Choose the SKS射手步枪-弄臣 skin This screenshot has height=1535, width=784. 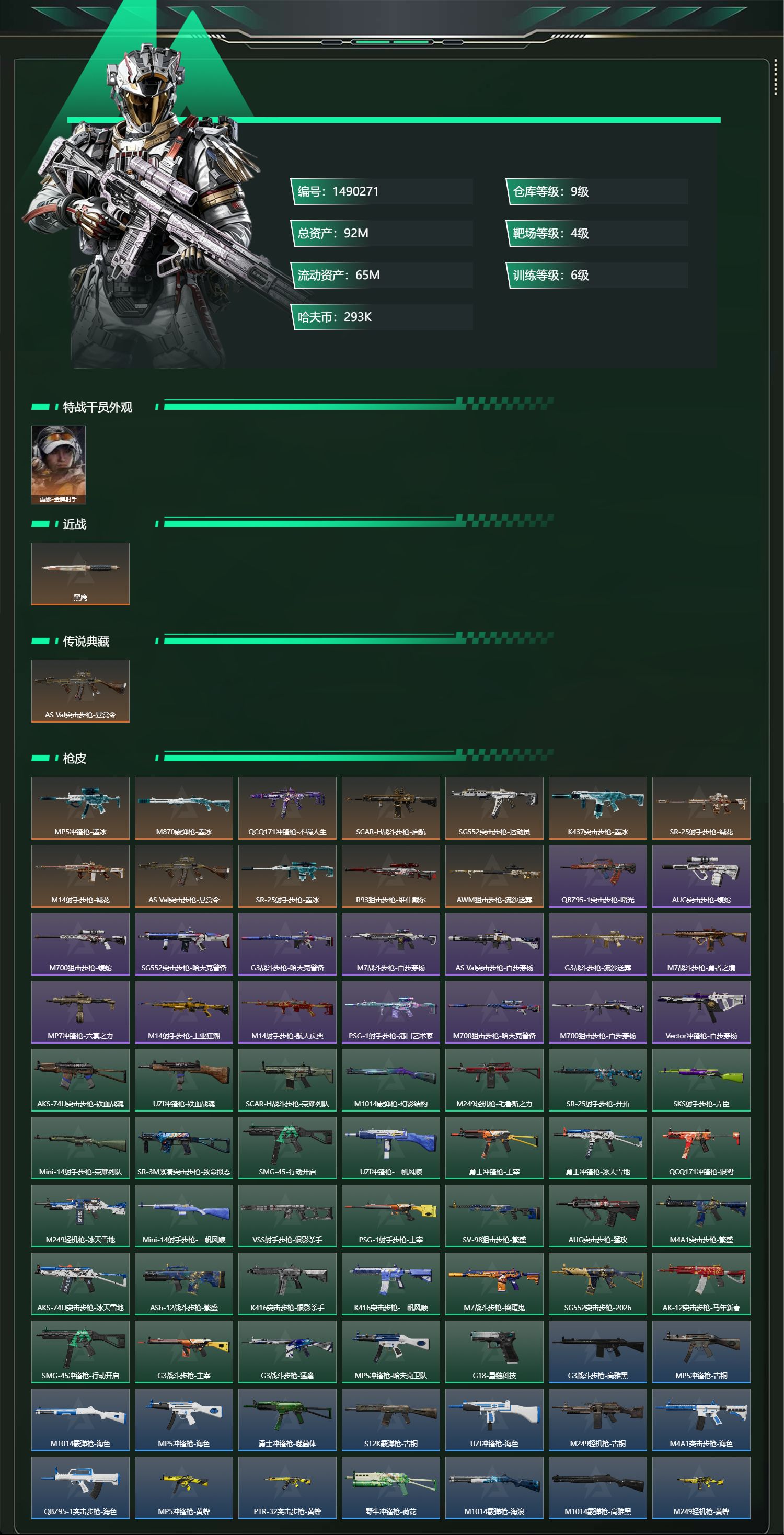click(x=701, y=1080)
